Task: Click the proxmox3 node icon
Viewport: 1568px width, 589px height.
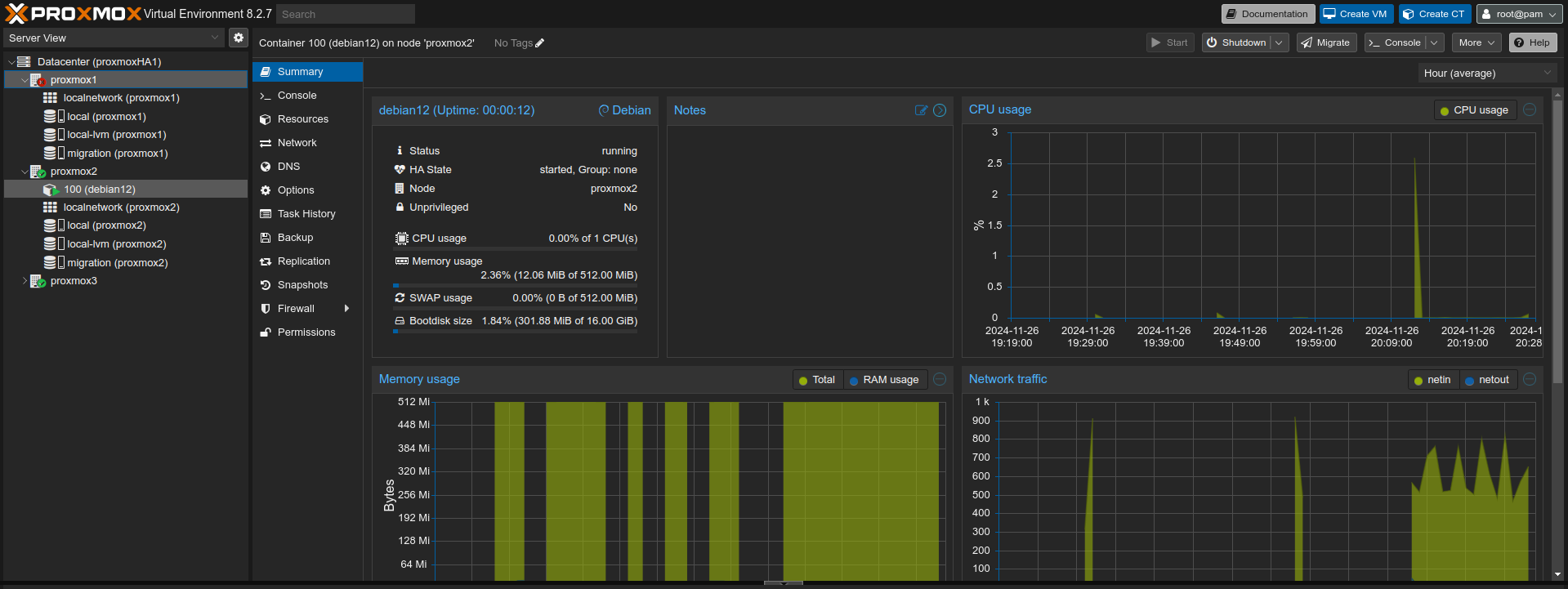Action: pos(38,281)
